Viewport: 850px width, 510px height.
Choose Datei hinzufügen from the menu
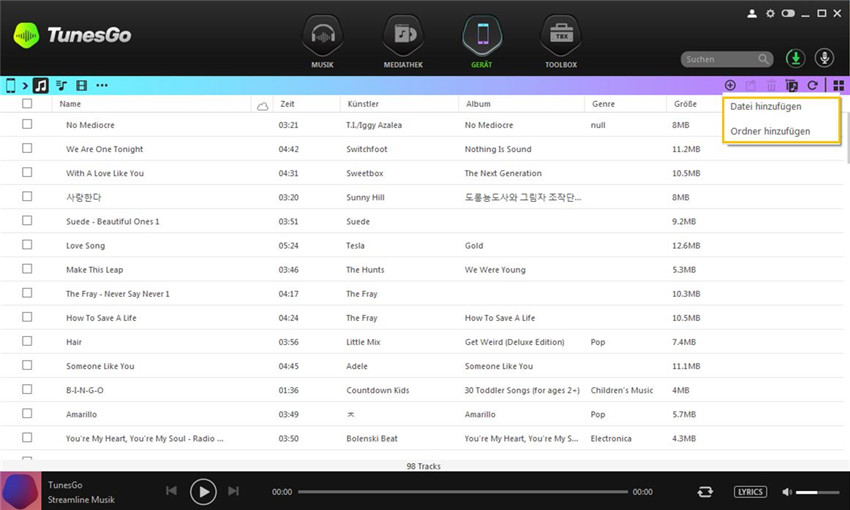click(765, 107)
